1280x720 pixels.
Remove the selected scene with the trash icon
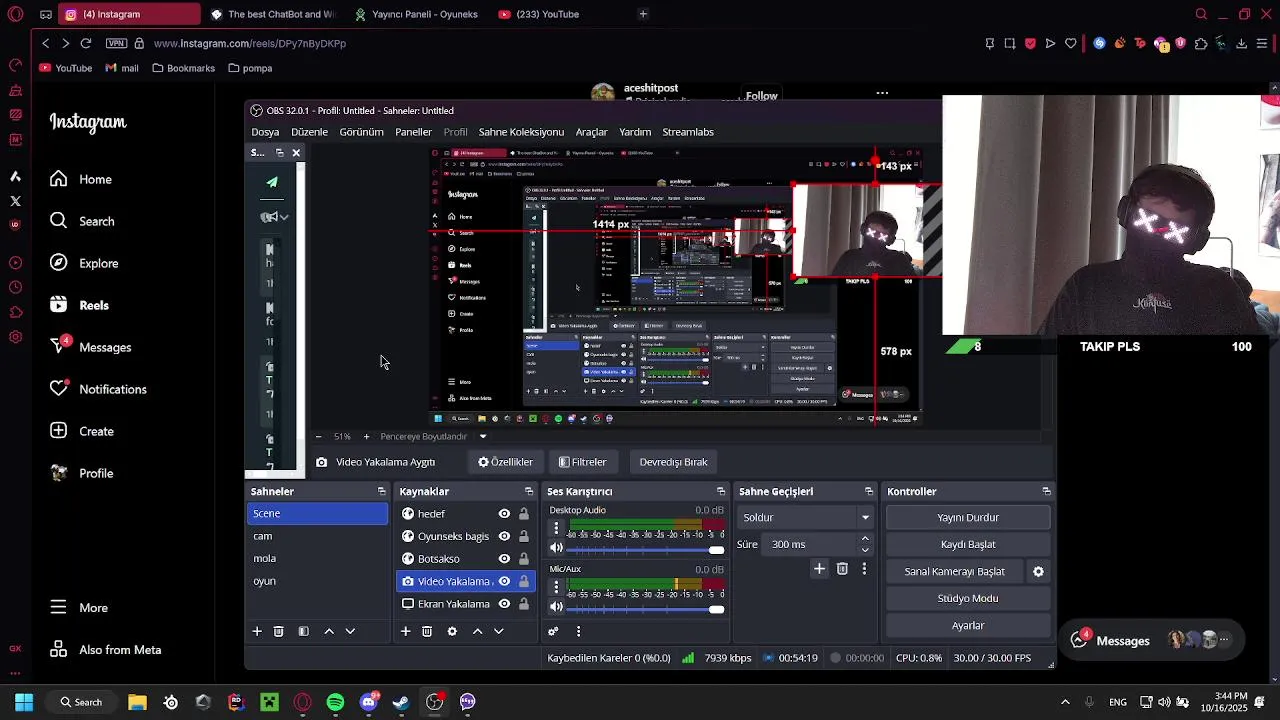[x=279, y=631]
